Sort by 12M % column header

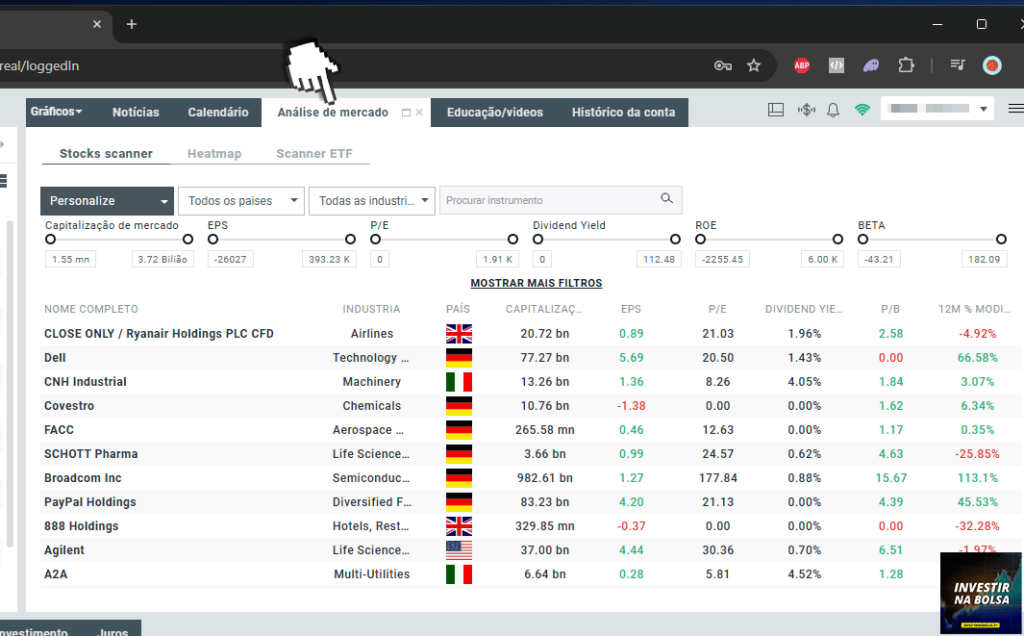(974, 309)
